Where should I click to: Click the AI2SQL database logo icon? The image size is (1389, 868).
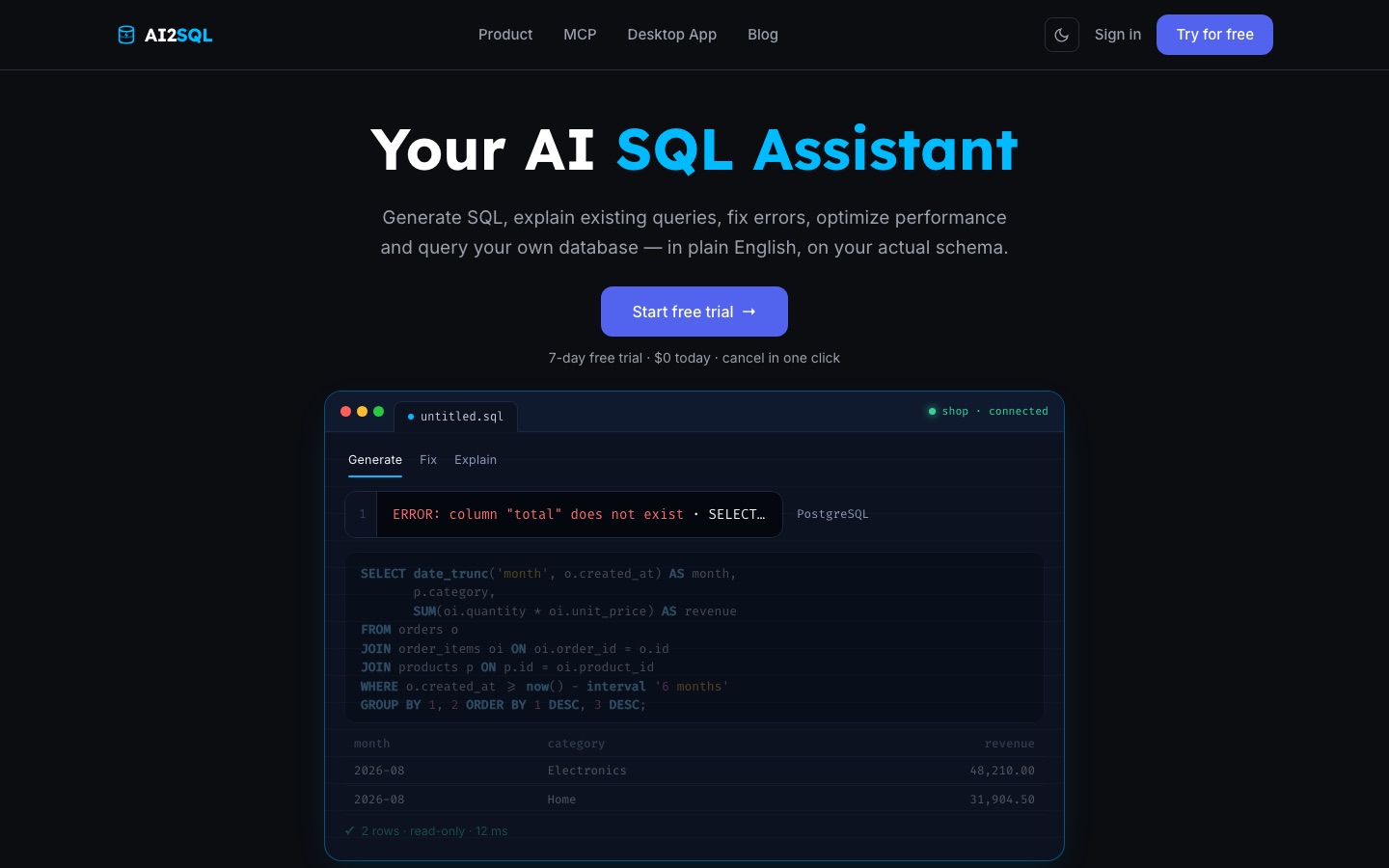coord(126,35)
